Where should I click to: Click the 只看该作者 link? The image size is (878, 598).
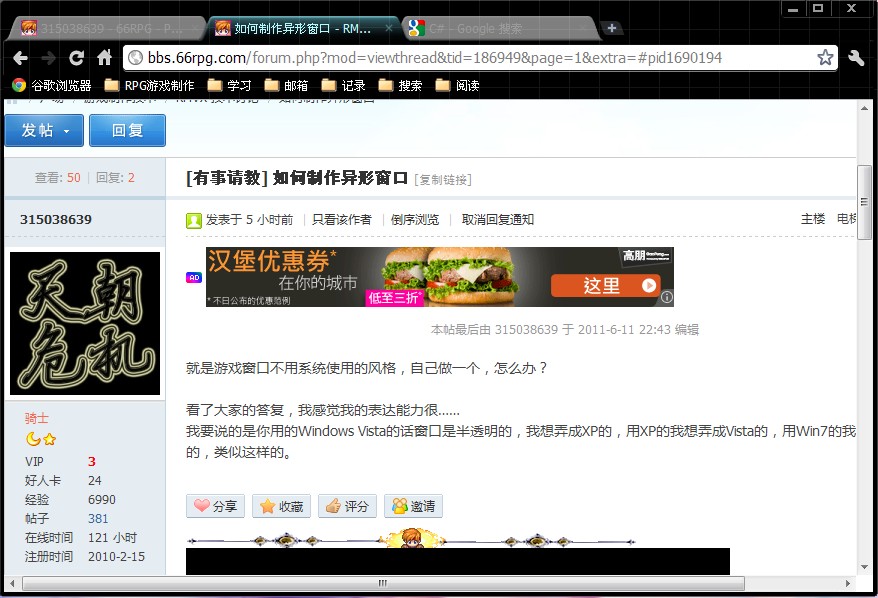pyautogui.click(x=342, y=219)
